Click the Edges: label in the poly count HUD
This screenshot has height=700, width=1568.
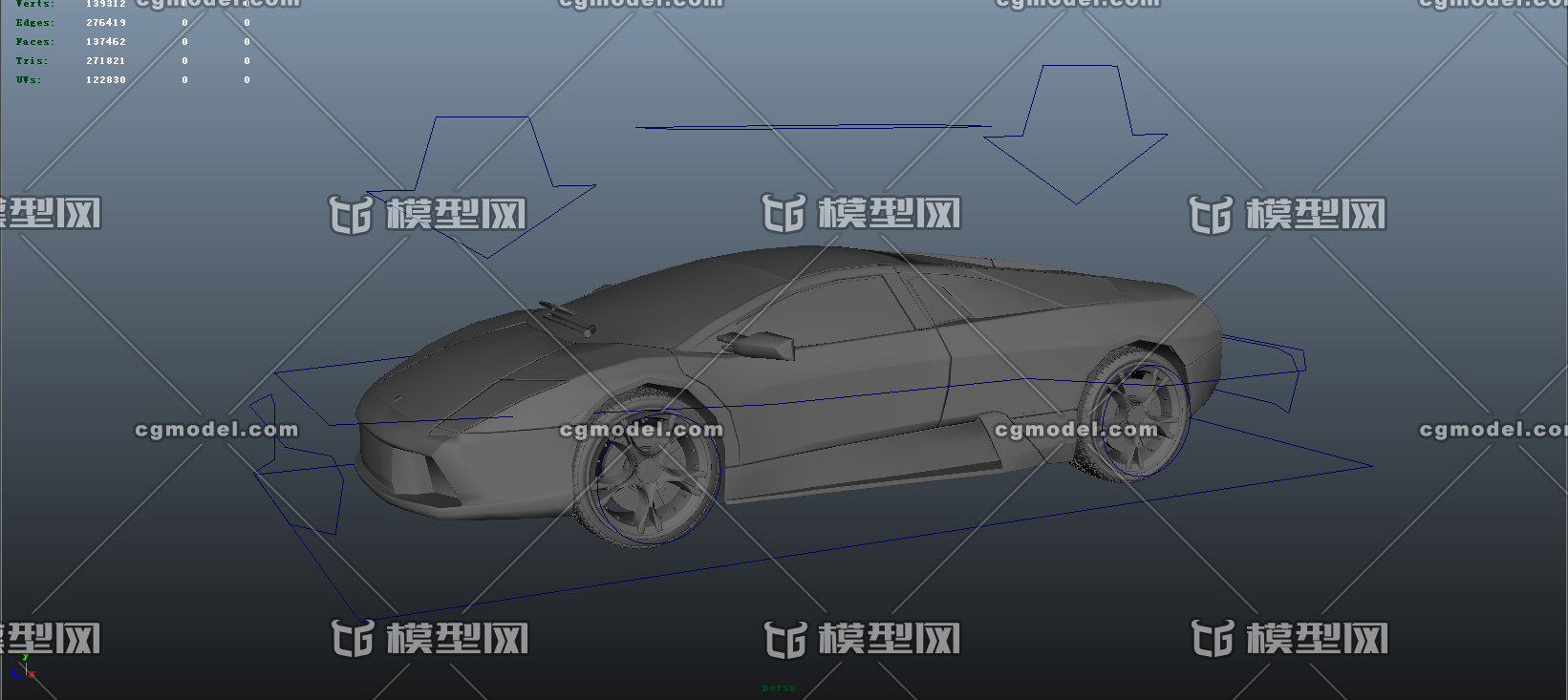click(x=35, y=23)
